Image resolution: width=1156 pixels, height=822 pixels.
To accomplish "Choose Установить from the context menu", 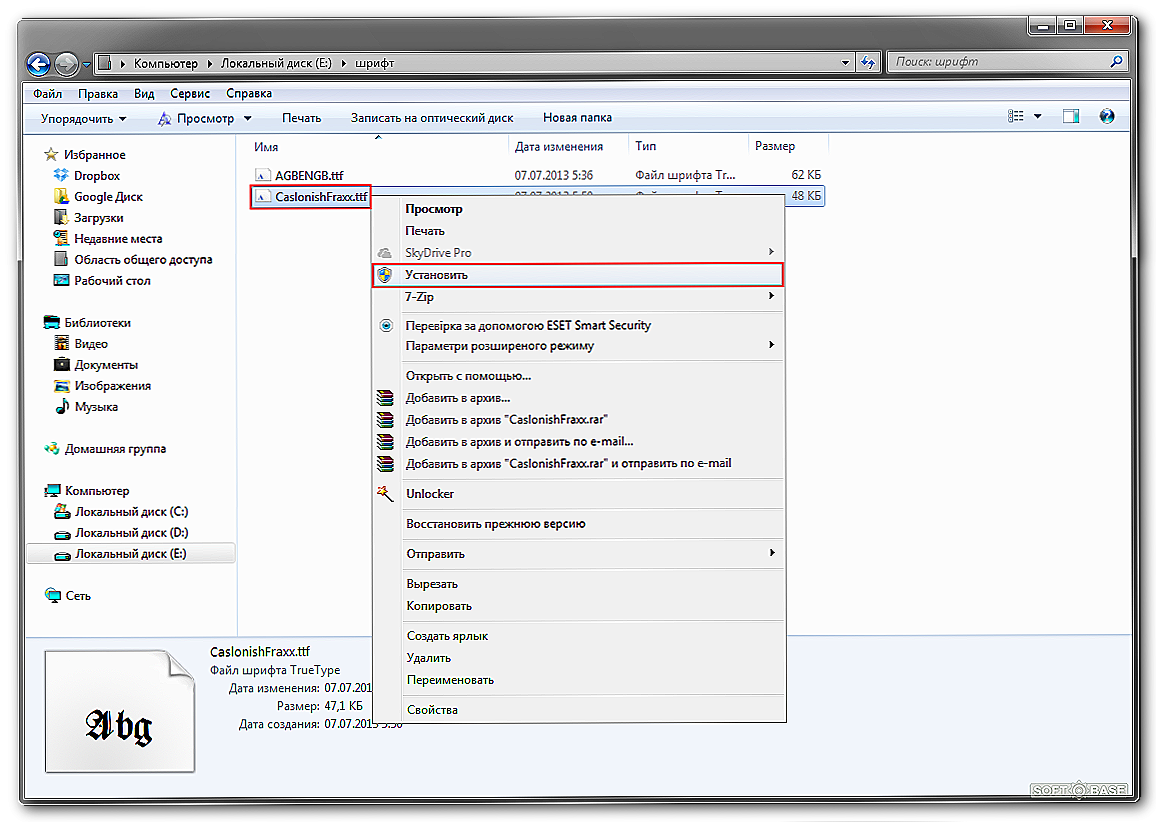I will [x=577, y=275].
